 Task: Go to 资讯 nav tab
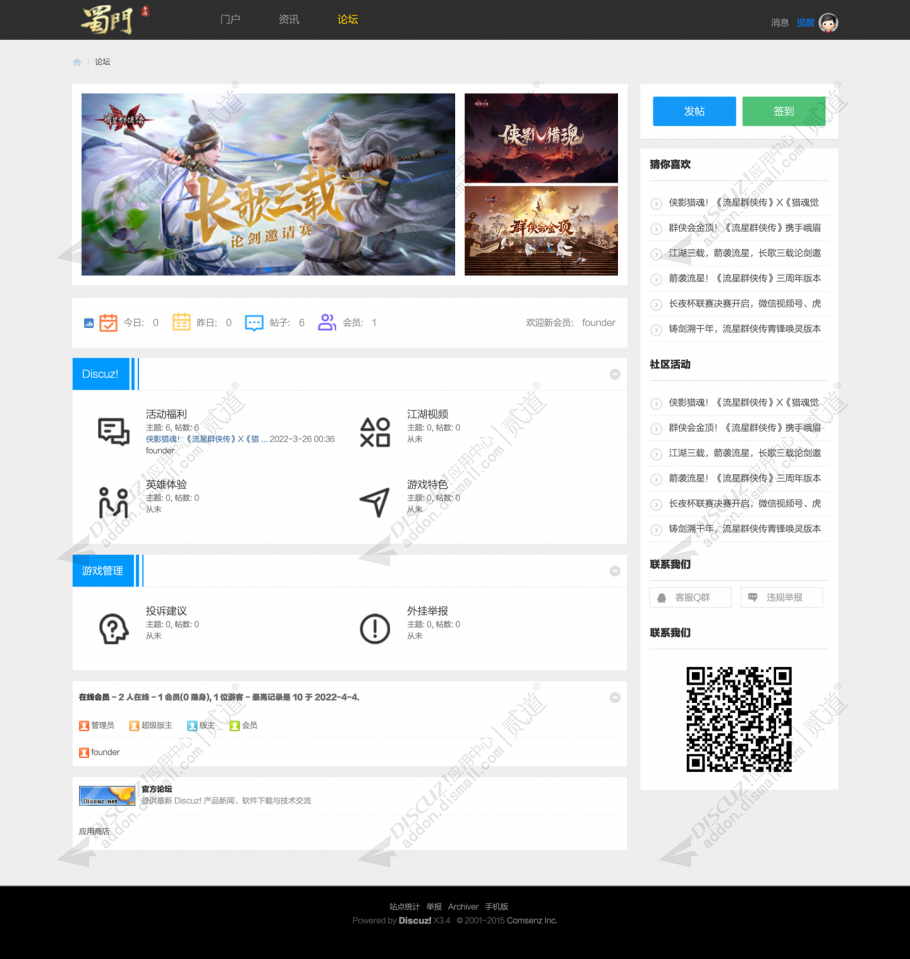[x=289, y=20]
